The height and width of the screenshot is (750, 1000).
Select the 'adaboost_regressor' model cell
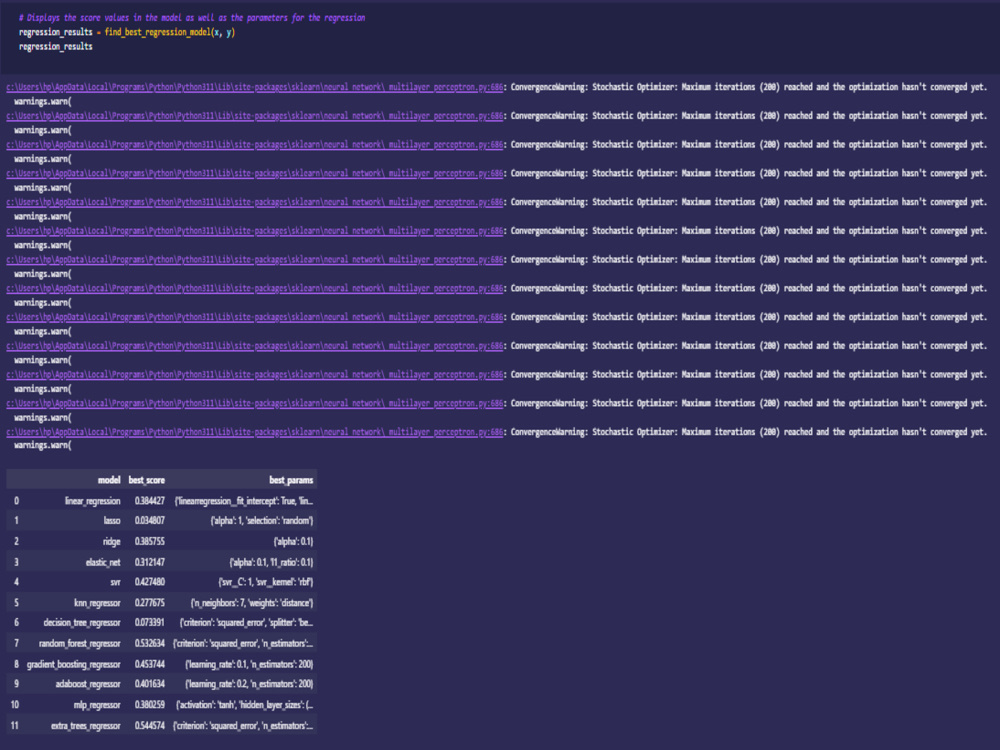(x=88, y=684)
